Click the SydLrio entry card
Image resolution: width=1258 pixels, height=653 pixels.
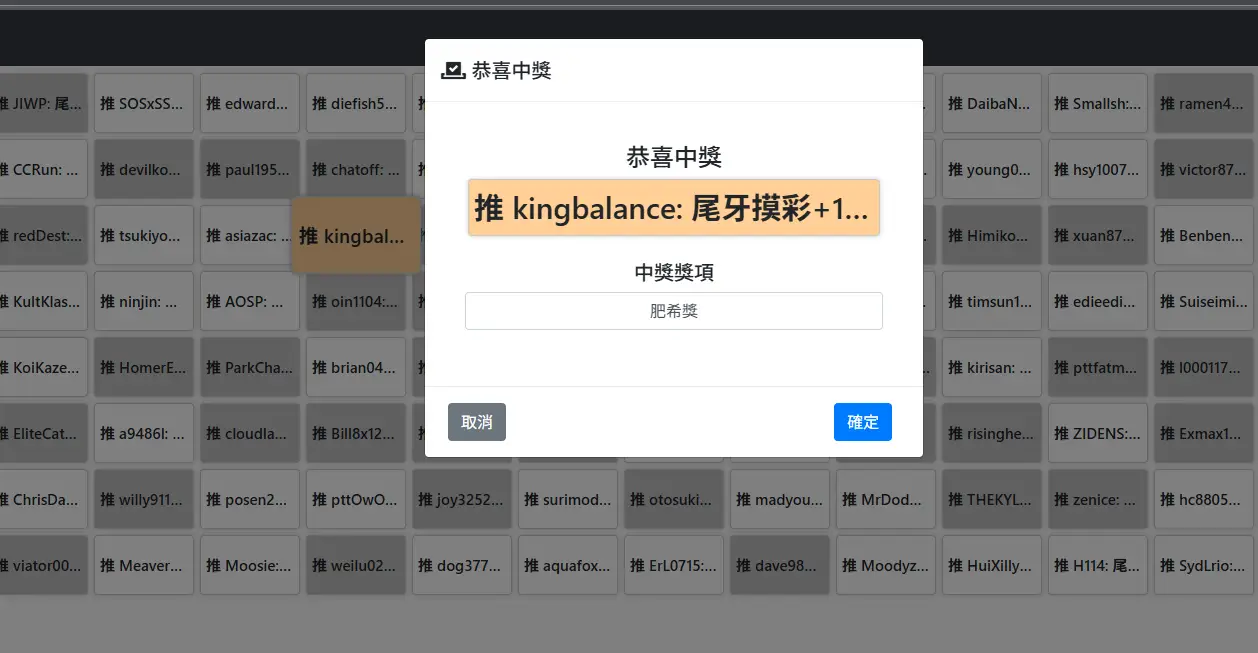point(1203,565)
